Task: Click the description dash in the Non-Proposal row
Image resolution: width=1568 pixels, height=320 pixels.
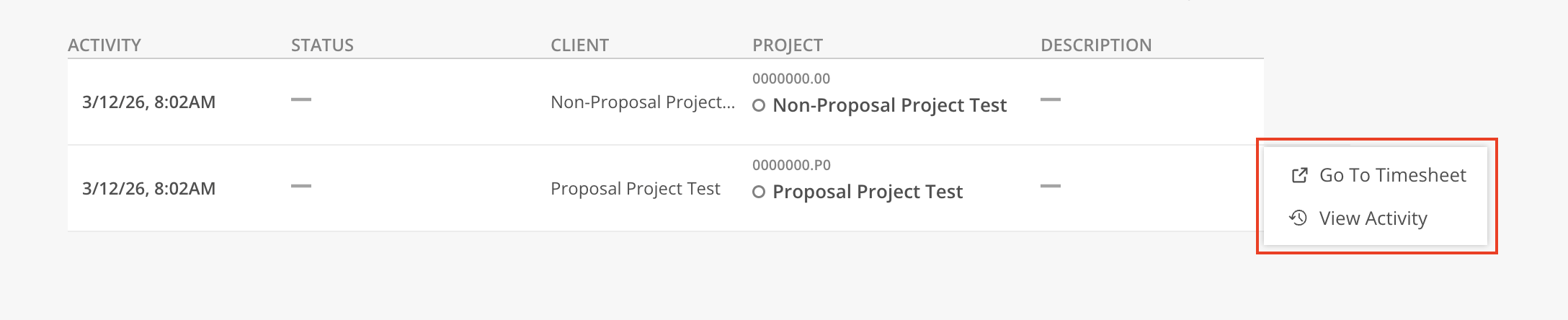Action: pyautogui.click(x=1051, y=99)
